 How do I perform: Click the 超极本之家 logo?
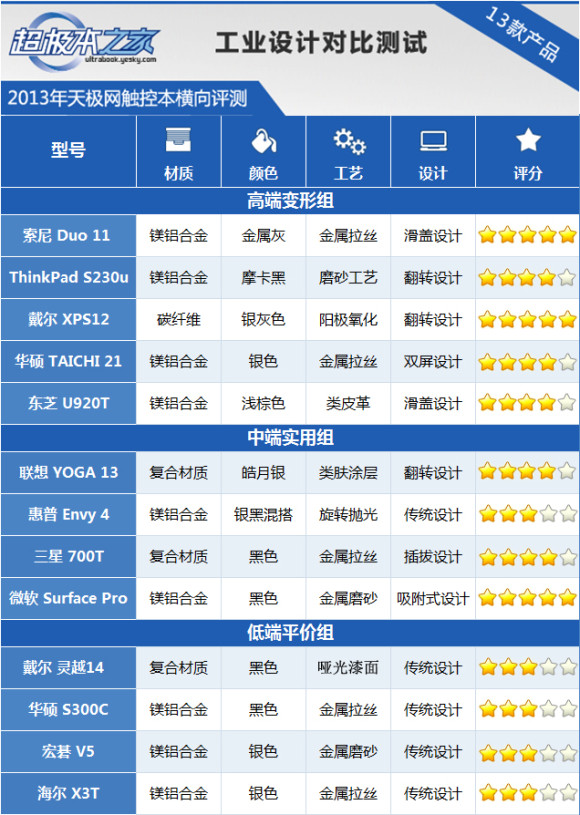point(83,42)
